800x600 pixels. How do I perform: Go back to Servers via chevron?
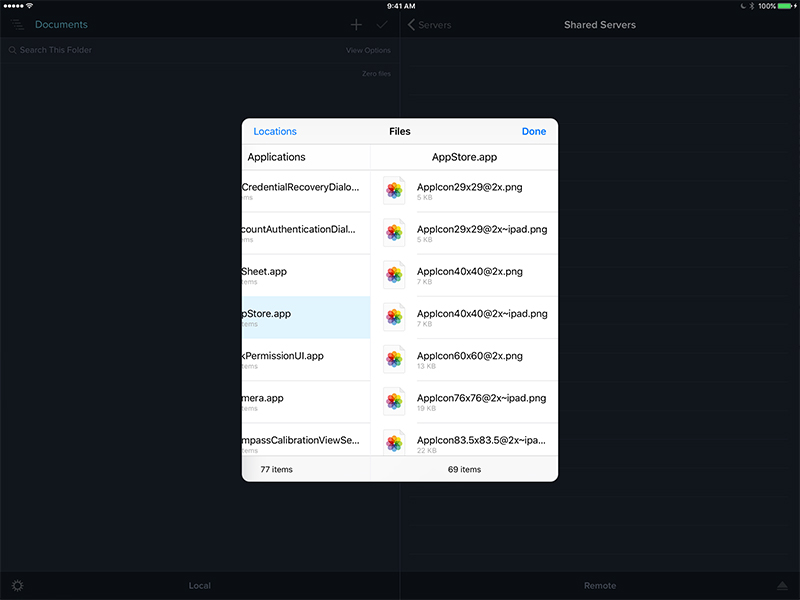[x=411, y=24]
